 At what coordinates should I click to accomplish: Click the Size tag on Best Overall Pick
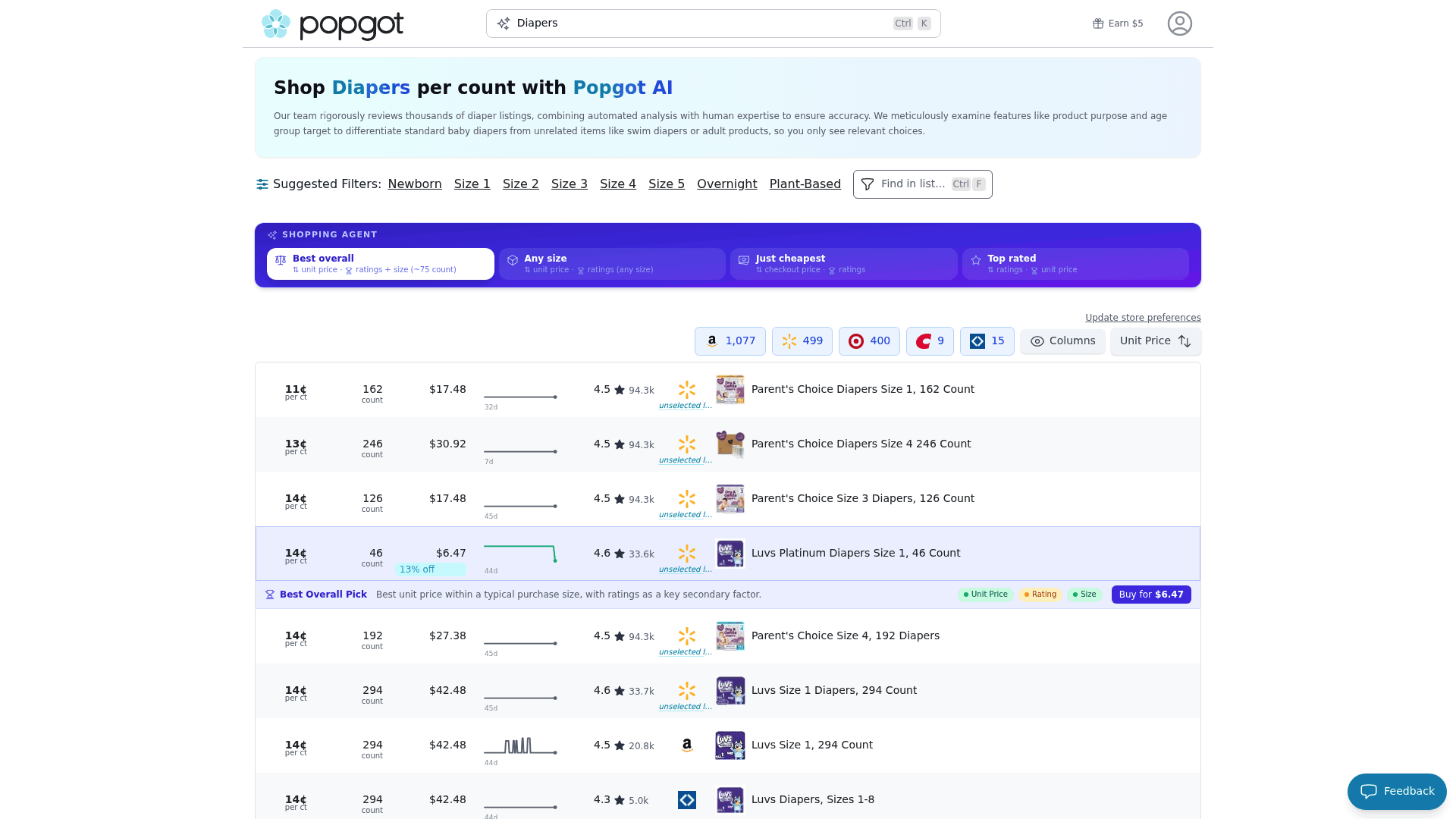tap(1084, 595)
